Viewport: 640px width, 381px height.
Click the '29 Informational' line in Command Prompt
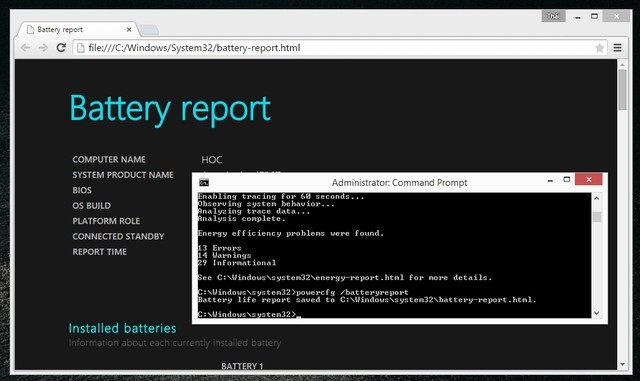click(237, 263)
